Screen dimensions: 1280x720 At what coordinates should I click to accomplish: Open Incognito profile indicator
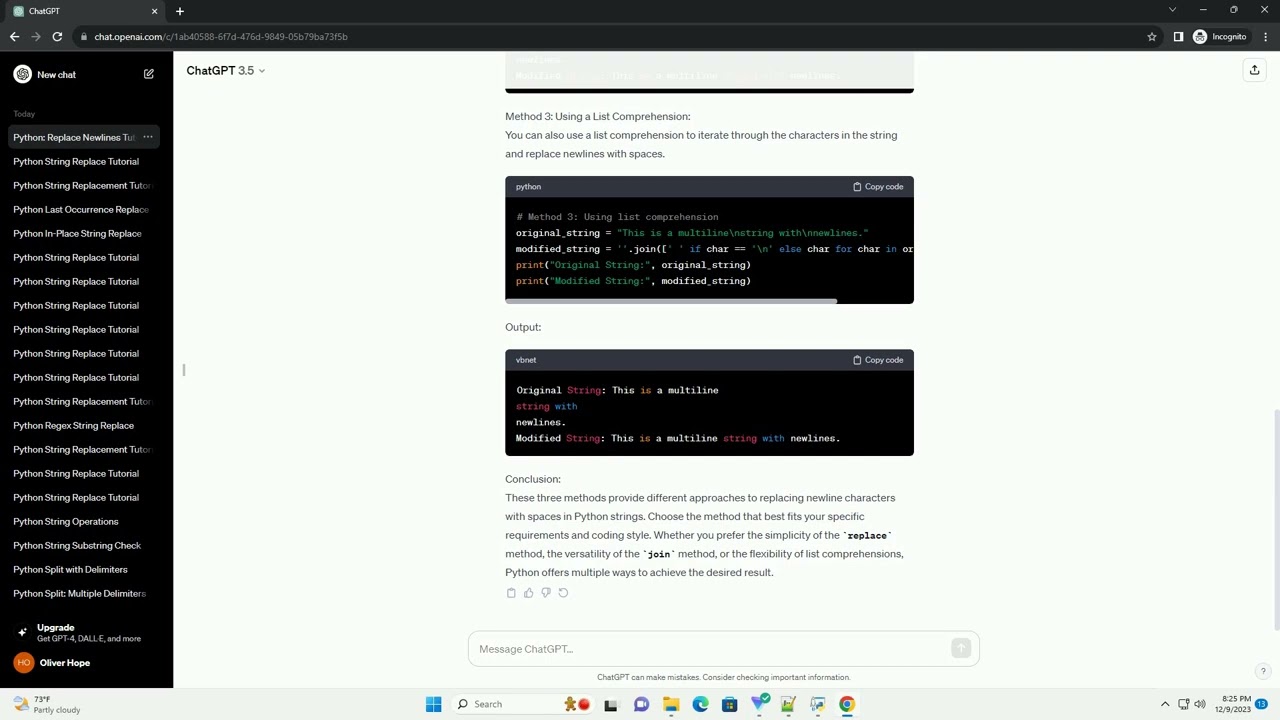click(x=1220, y=37)
